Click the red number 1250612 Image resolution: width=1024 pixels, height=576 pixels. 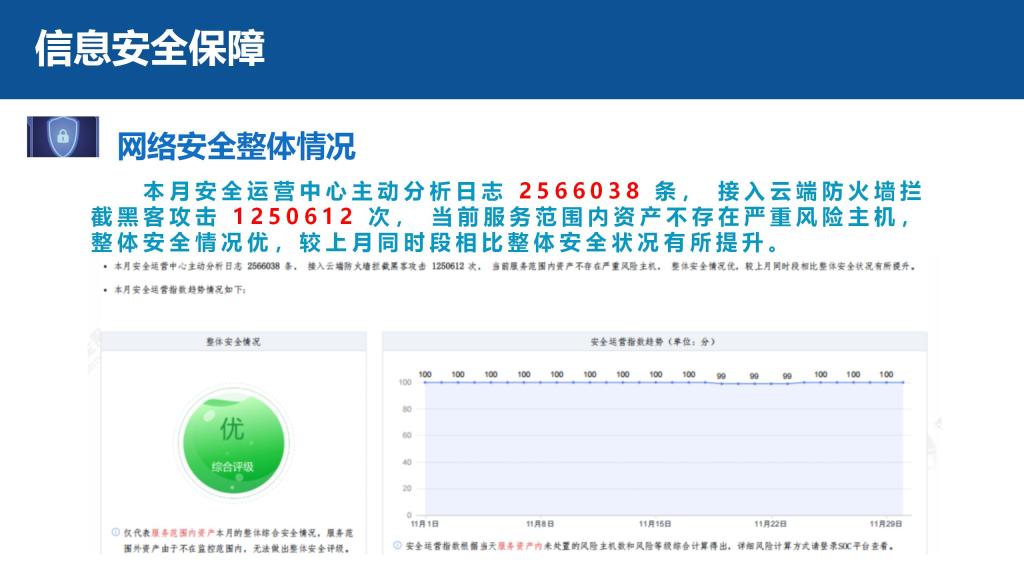pos(293,217)
